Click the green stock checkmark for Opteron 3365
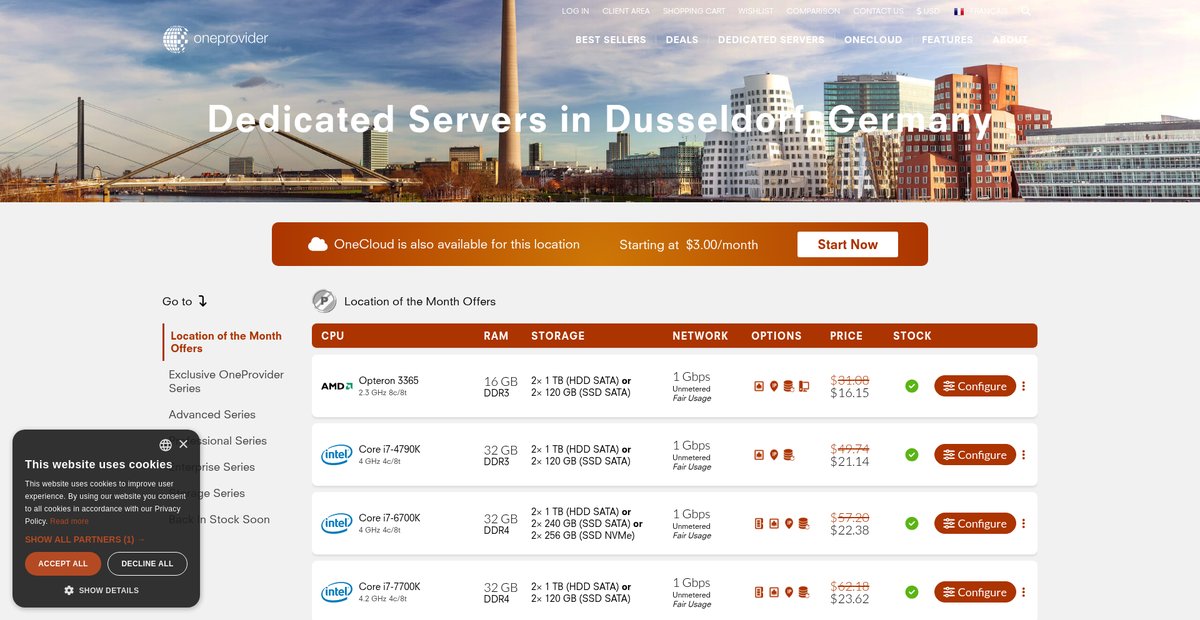The image size is (1200, 620). pyautogui.click(x=912, y=386)
